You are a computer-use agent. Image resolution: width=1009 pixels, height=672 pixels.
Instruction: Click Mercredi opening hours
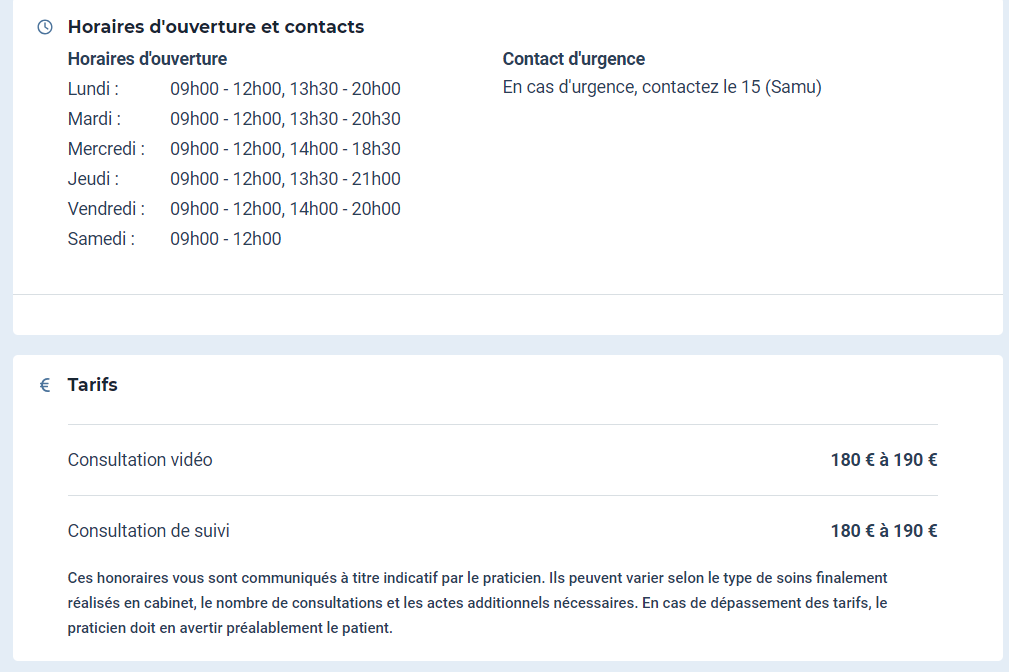click(x=285, y=149)
